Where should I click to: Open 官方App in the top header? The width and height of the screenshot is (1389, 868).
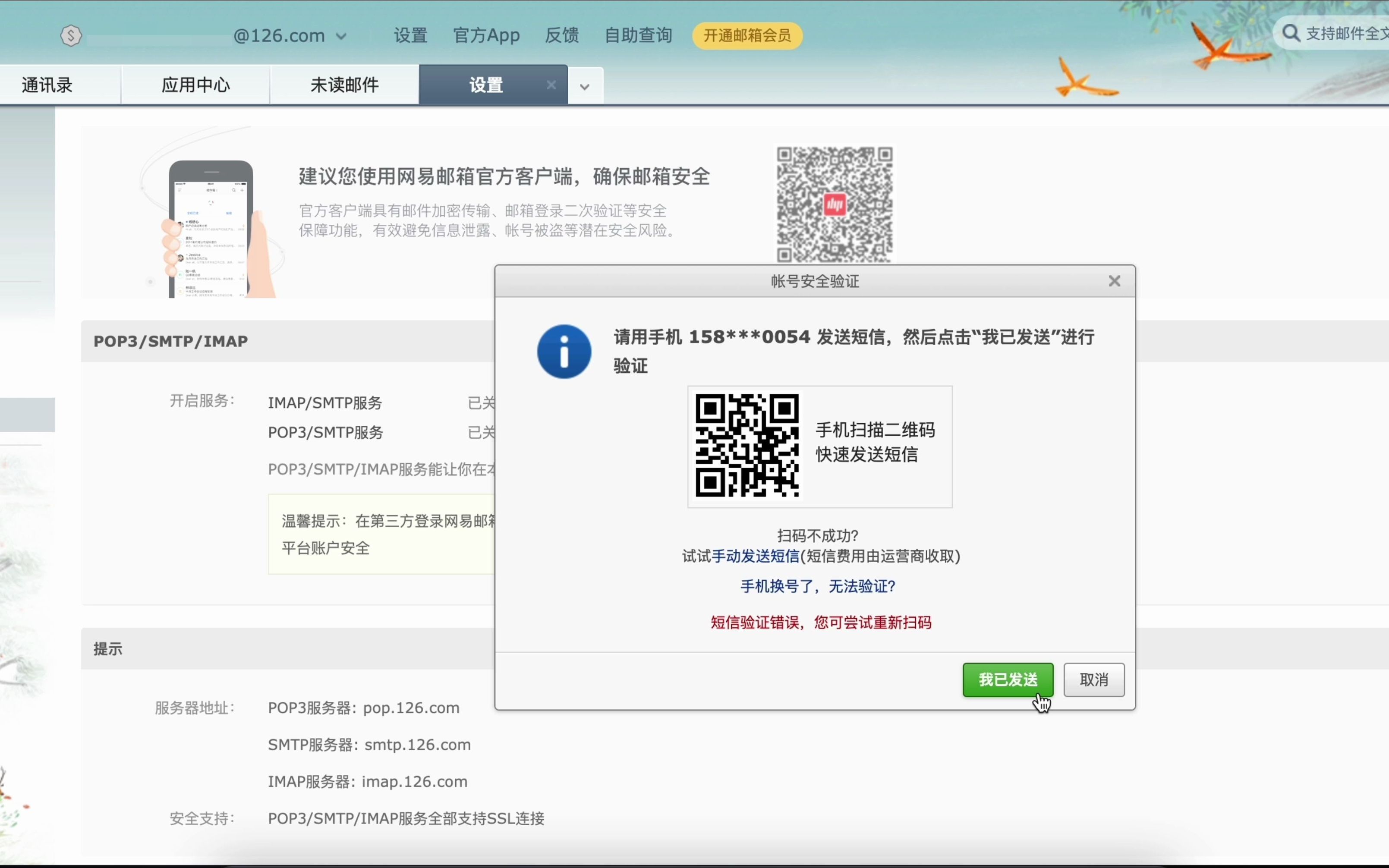point(486,36)
